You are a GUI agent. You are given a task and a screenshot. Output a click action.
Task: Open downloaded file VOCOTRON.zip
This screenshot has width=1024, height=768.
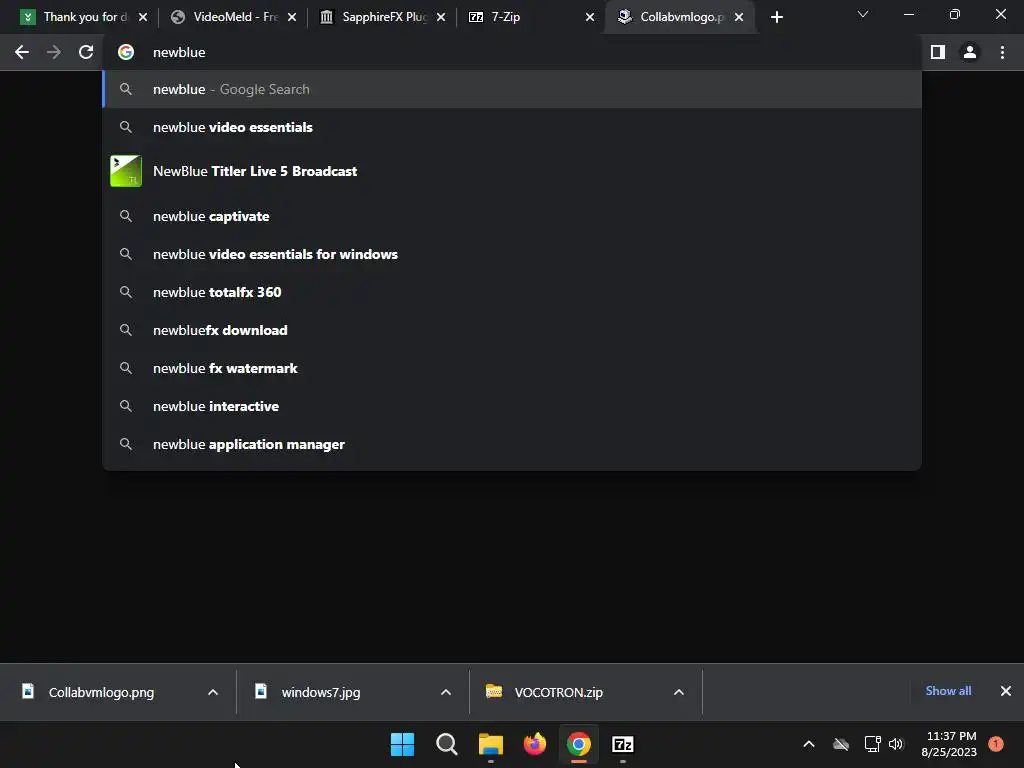pyautogui.click(x=558, y=692)
